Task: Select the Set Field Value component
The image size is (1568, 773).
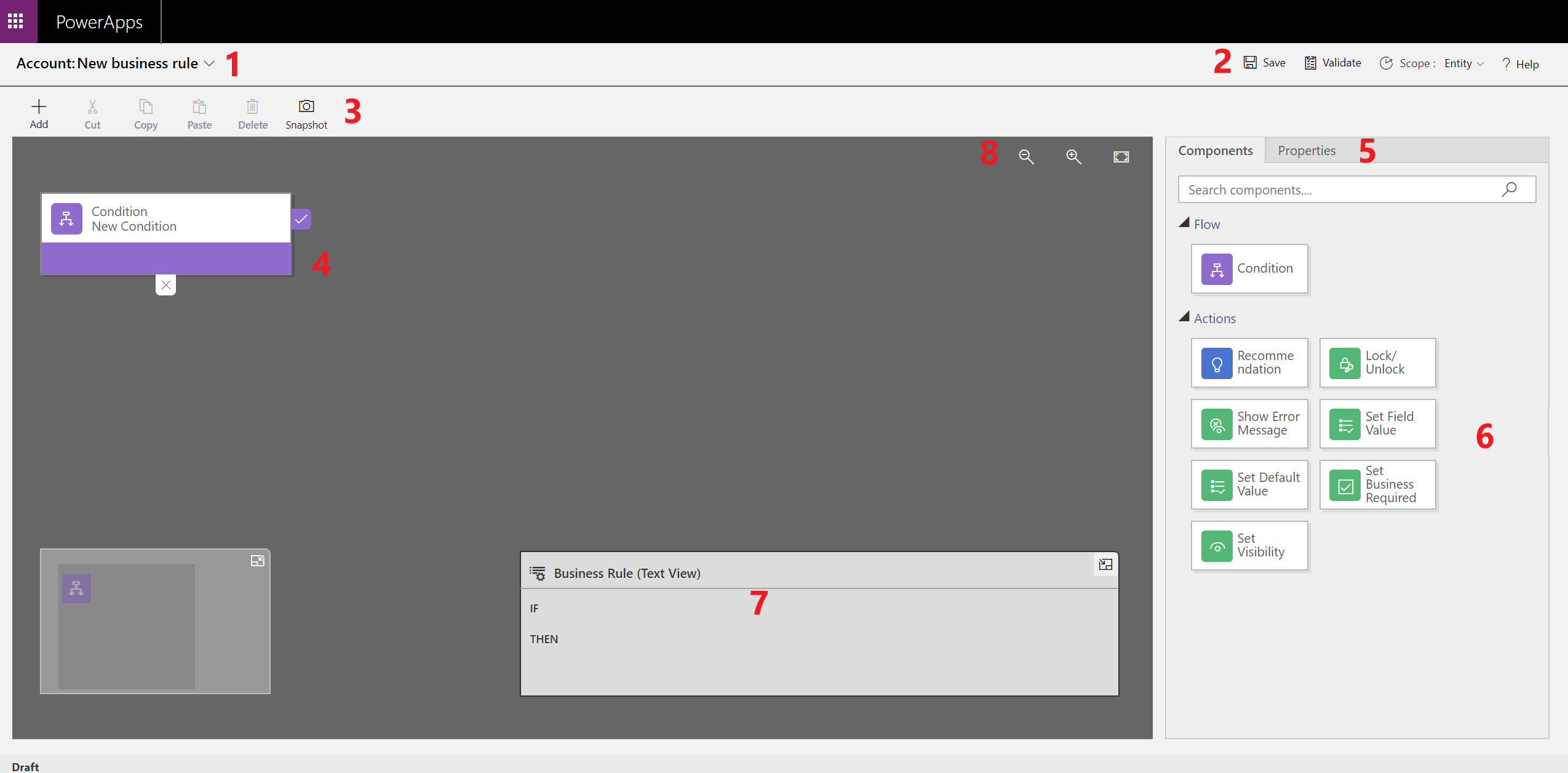Action: [1378, 424]
